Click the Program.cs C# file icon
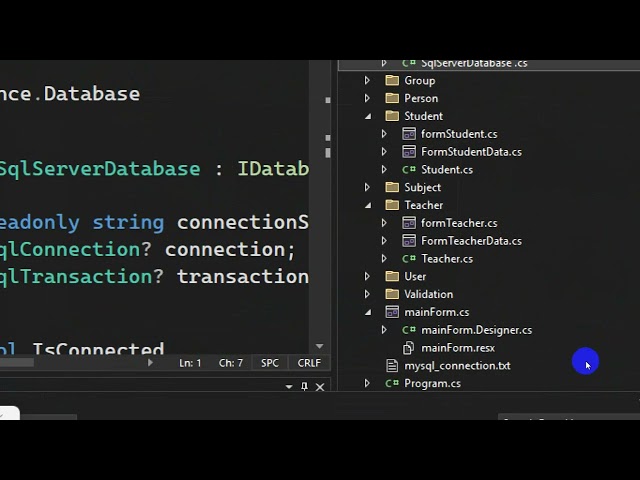 [x=392, y=383]
